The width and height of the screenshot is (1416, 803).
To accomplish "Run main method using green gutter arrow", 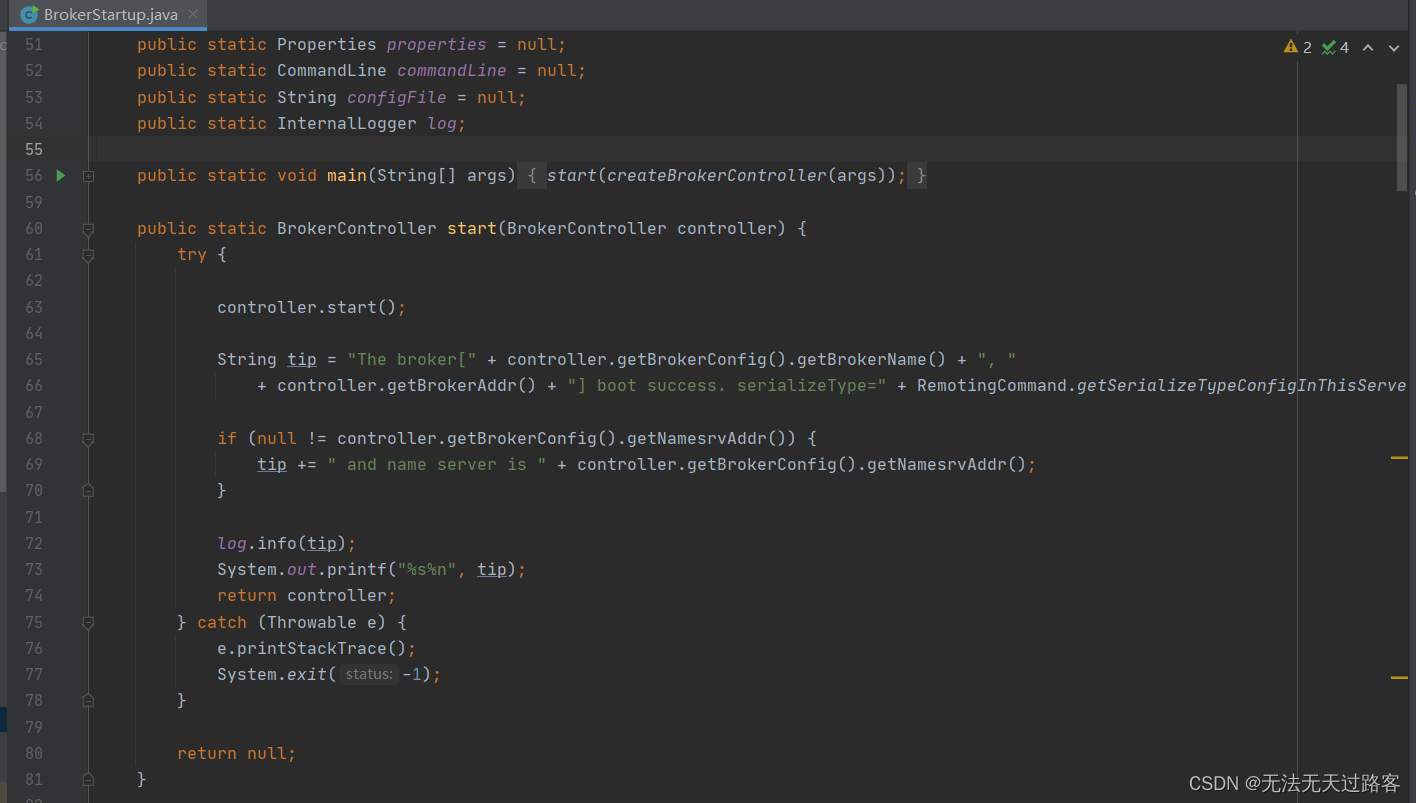I will coord(61,175).
